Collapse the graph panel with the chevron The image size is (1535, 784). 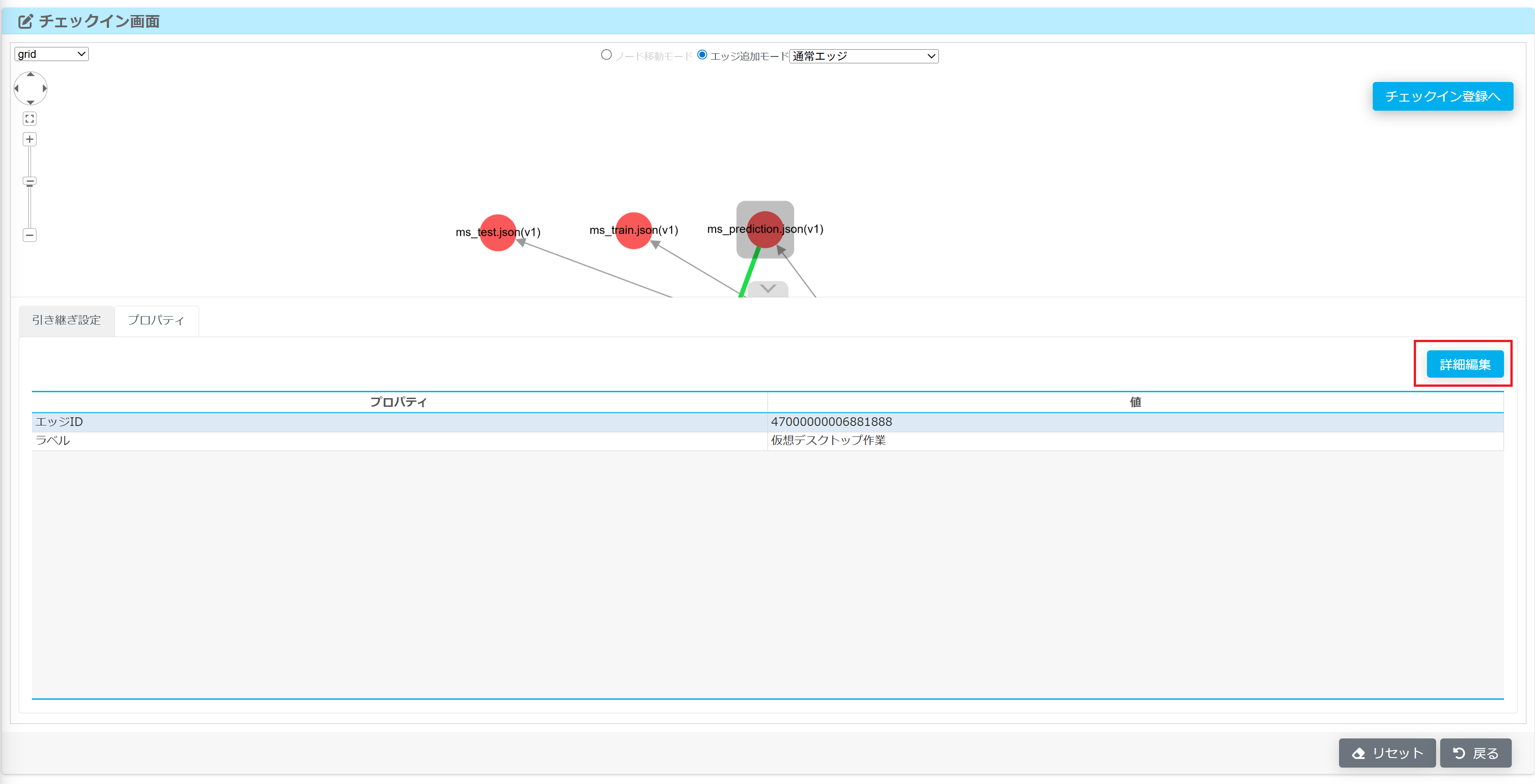coord(767,289)
